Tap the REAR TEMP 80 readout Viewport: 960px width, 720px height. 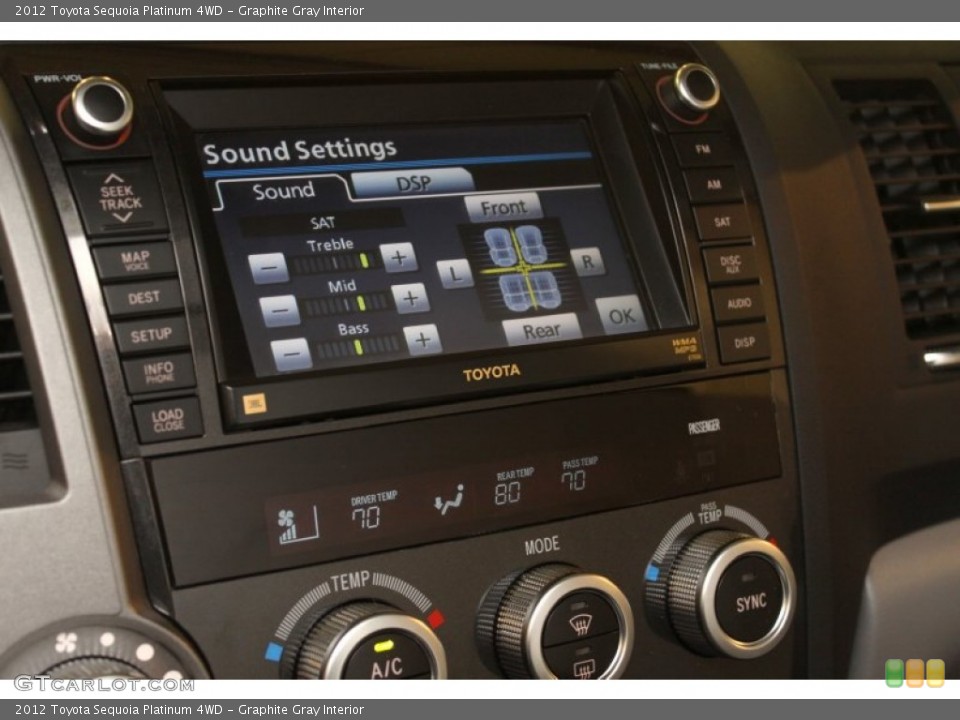click(513, 487)
